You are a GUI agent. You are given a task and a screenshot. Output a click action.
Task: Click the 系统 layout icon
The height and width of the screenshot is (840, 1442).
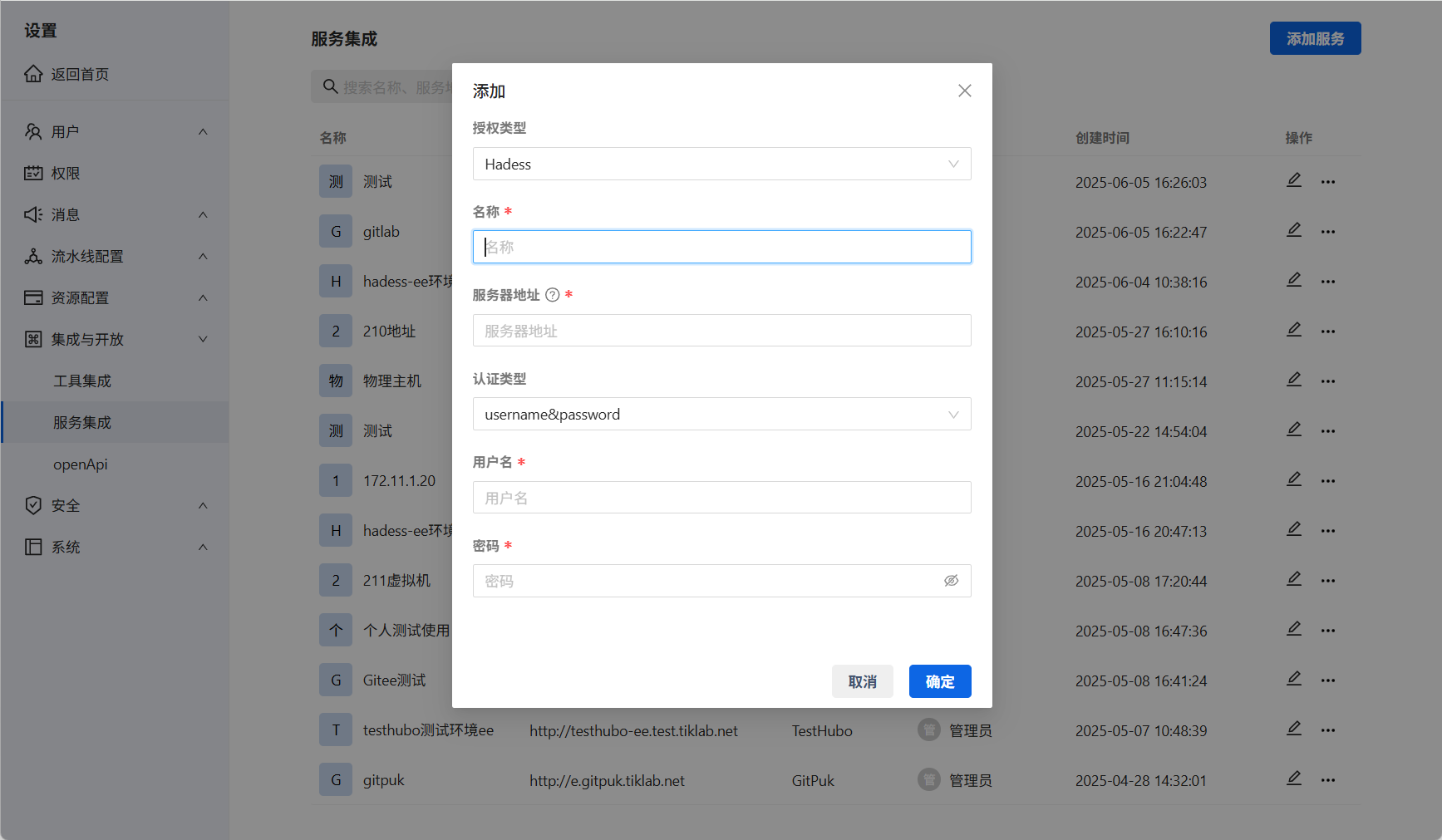(x=33, y=547)
